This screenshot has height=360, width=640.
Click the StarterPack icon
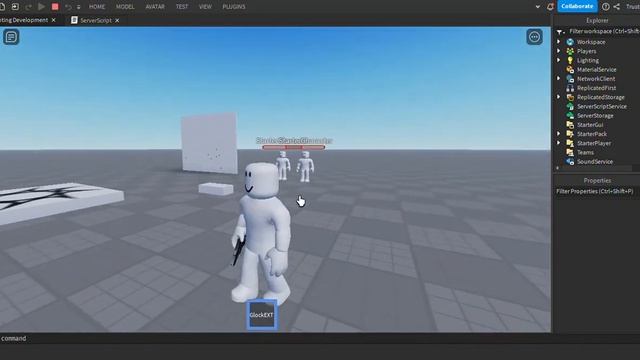tap(570, 134)
